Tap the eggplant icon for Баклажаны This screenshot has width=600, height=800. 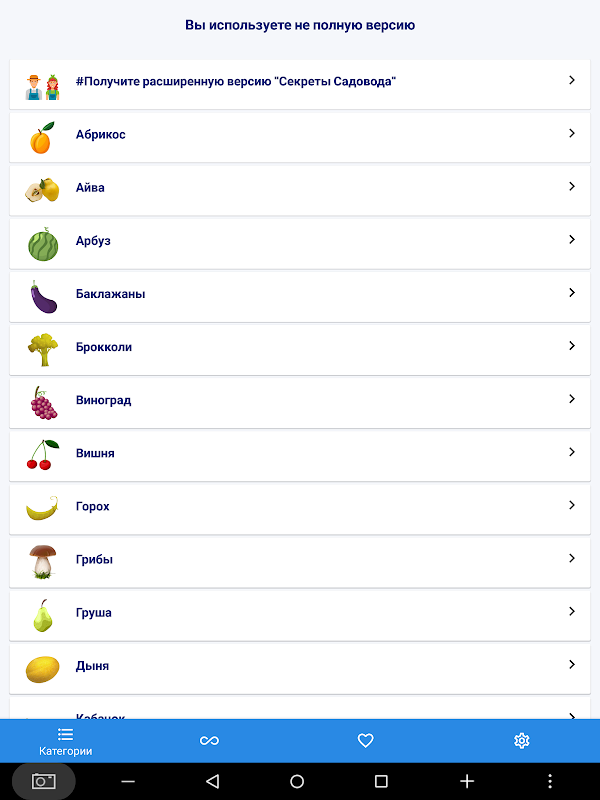[x=43, y=297]
